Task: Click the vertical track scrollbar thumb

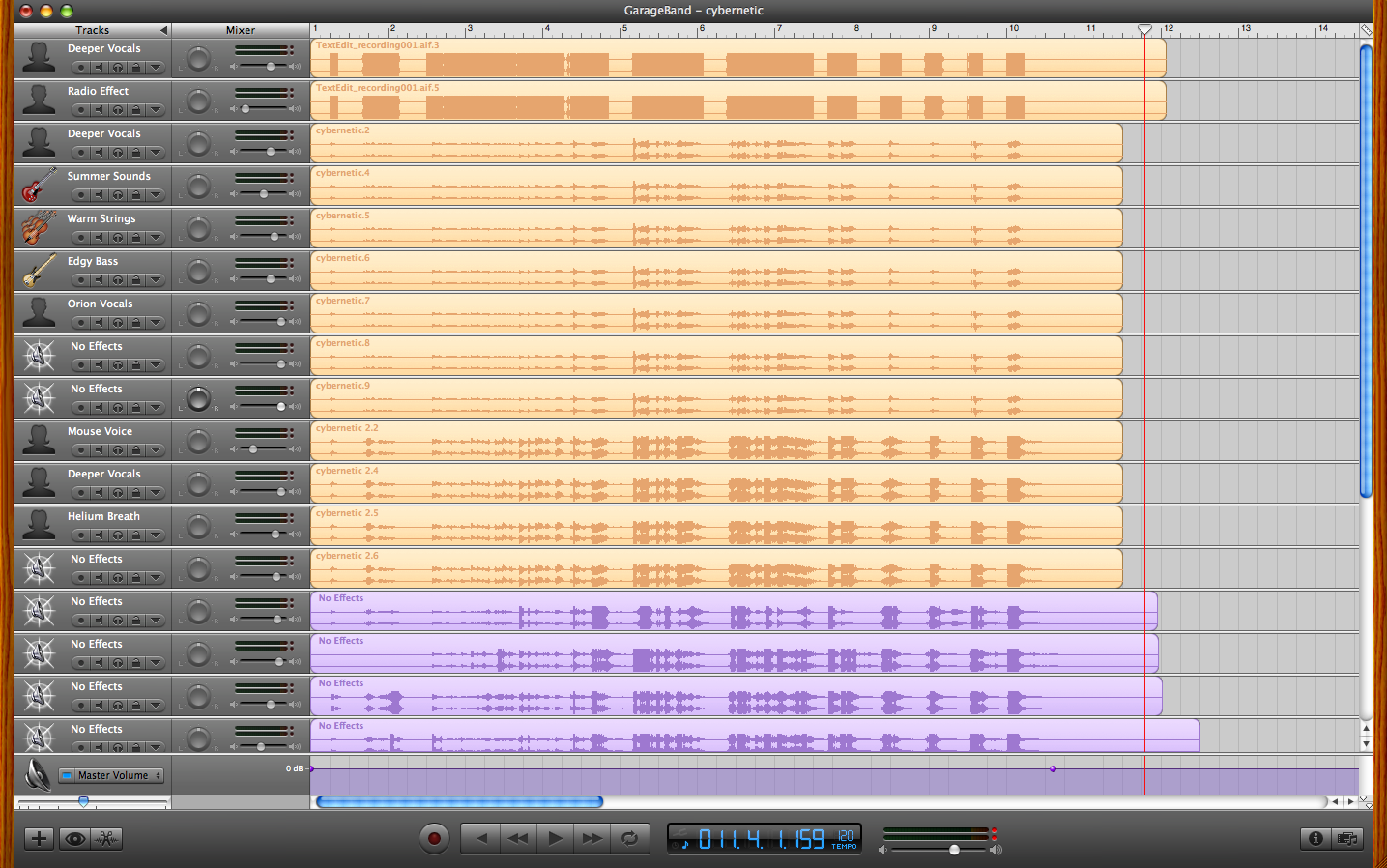Action: [1366, 271]
